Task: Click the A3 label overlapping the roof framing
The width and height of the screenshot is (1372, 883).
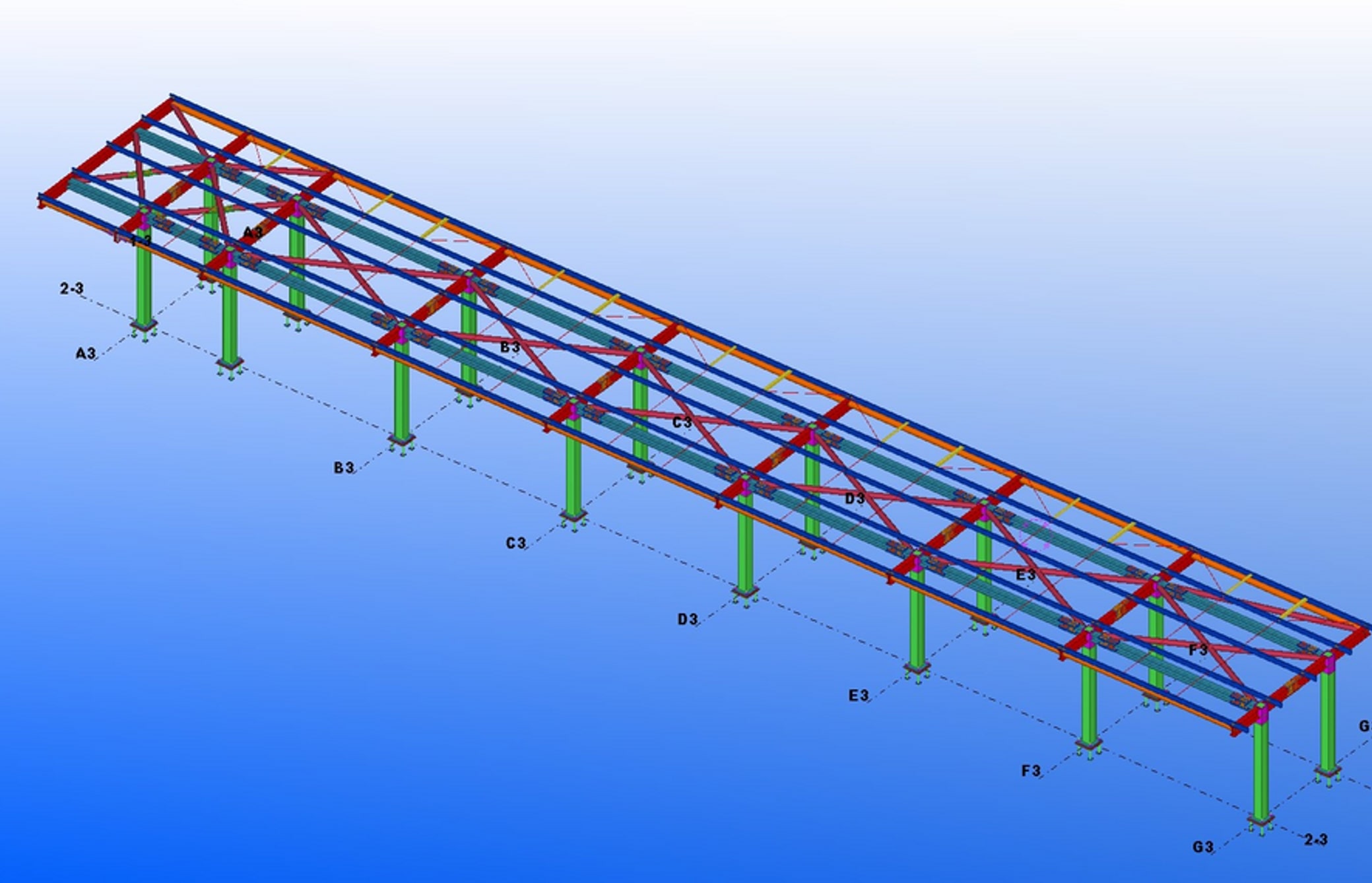Action: click(253, 232)
